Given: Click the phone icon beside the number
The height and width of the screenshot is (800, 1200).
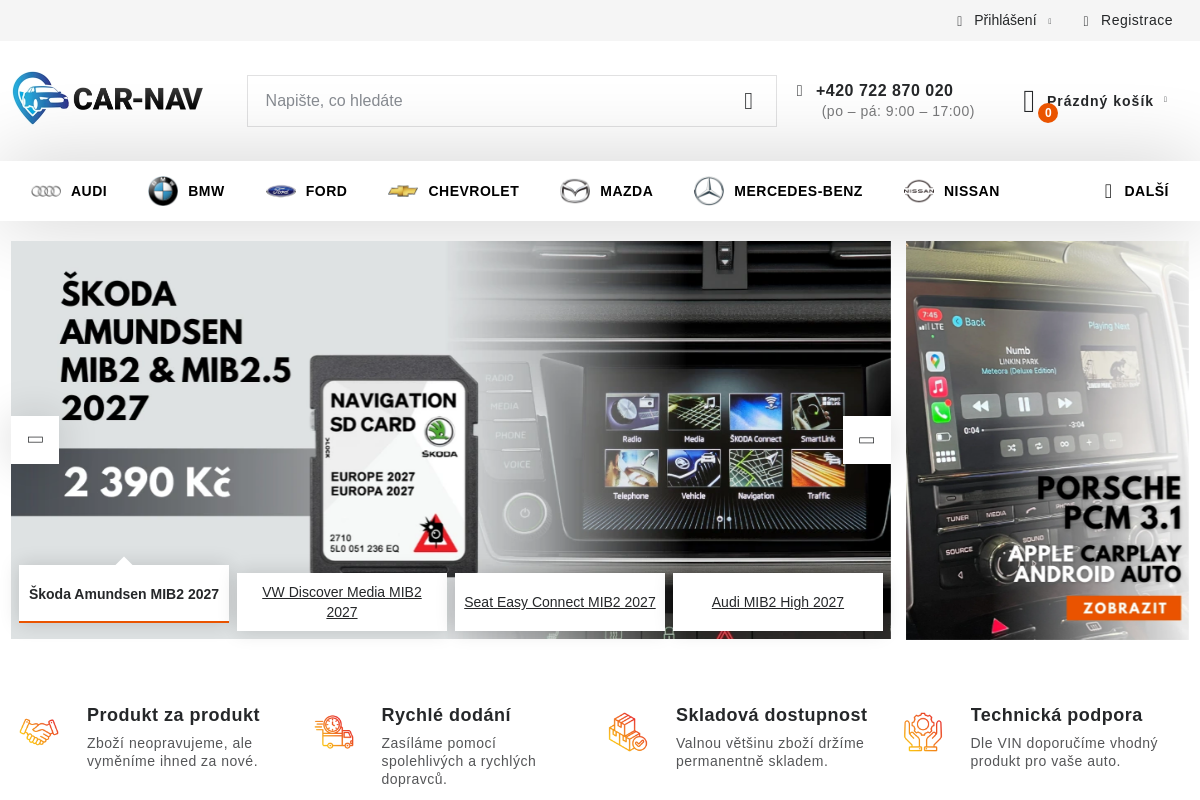Looking at the screenshot, I should point(800,90).
